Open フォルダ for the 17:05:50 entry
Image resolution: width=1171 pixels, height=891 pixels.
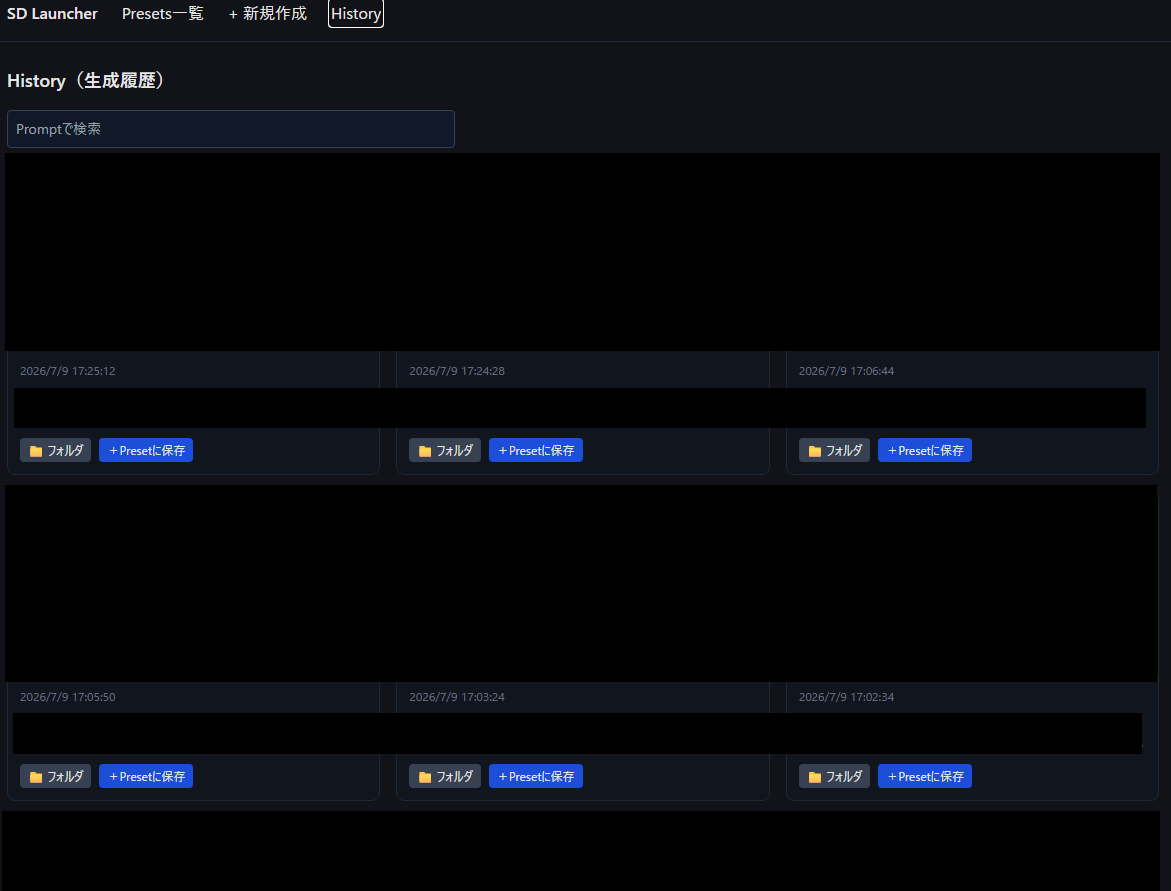tap(55, 776)
